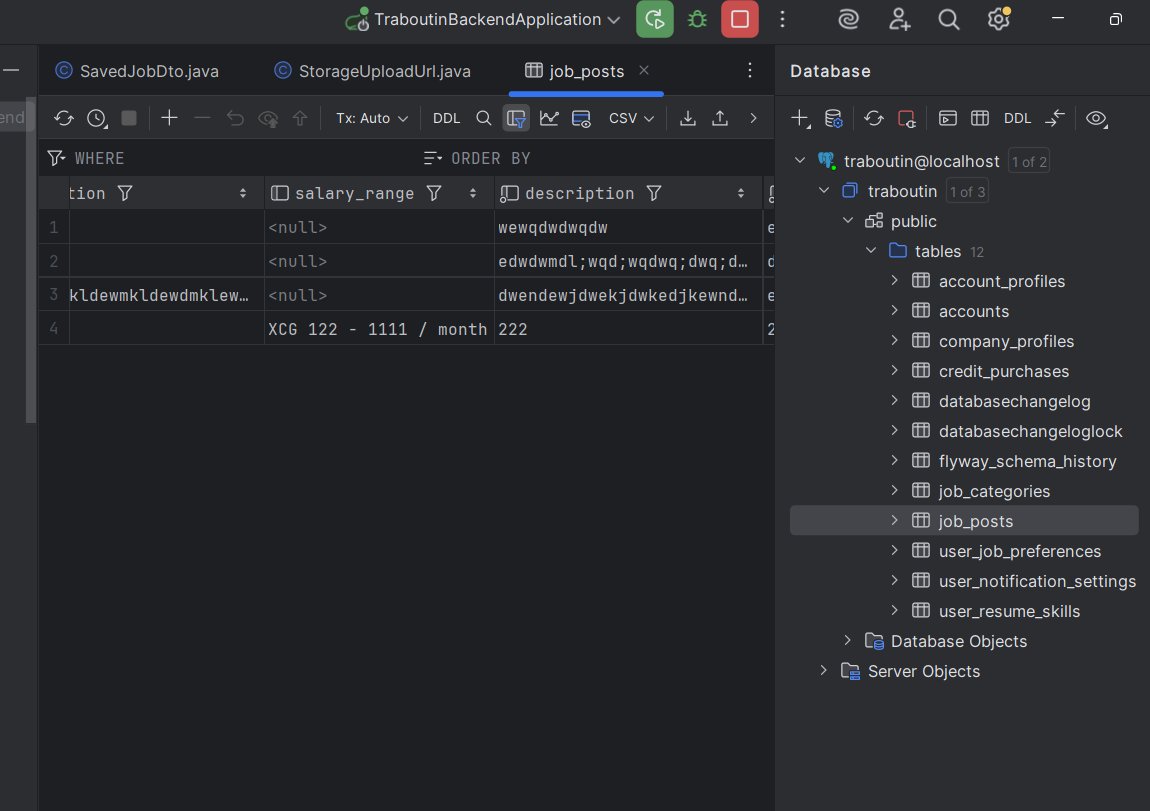The image size is (1150, 811).
Task: Open the AI Assistant swirl icon
Action: coord(849,20)
